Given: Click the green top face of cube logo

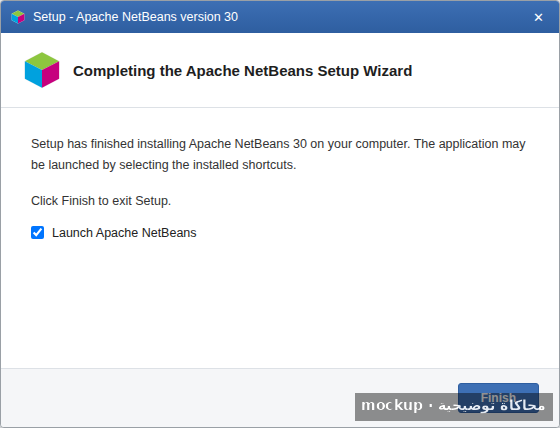Looking at the screenshot, I should click(x=42, y=60).
